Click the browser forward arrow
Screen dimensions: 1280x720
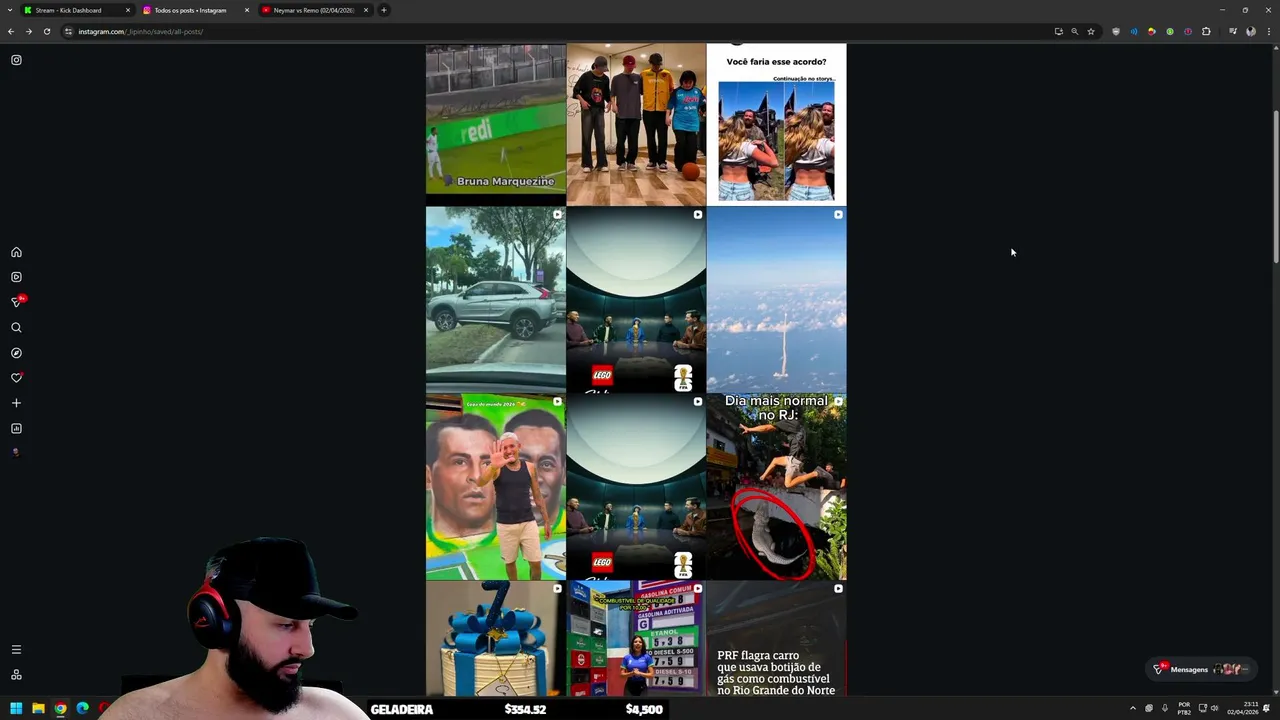coord(28,31)
